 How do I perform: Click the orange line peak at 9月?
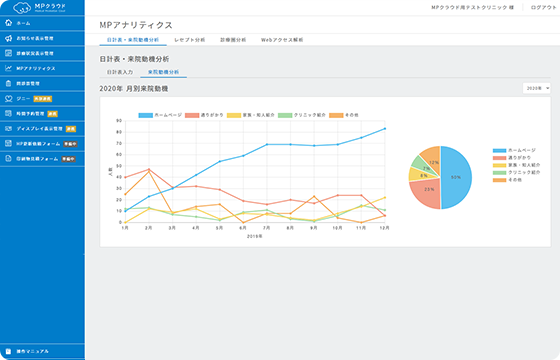(314, 196)
